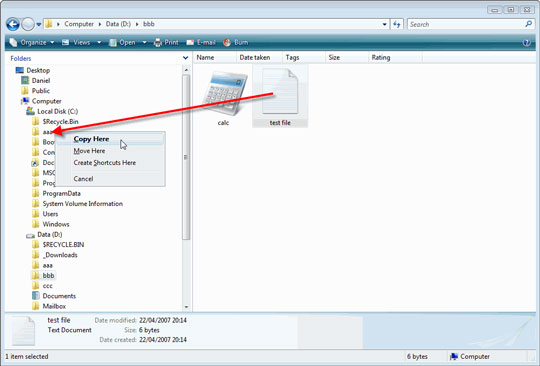Collapse the Folders pane chevron
The image size is (540, 366).
click(186, 58)
